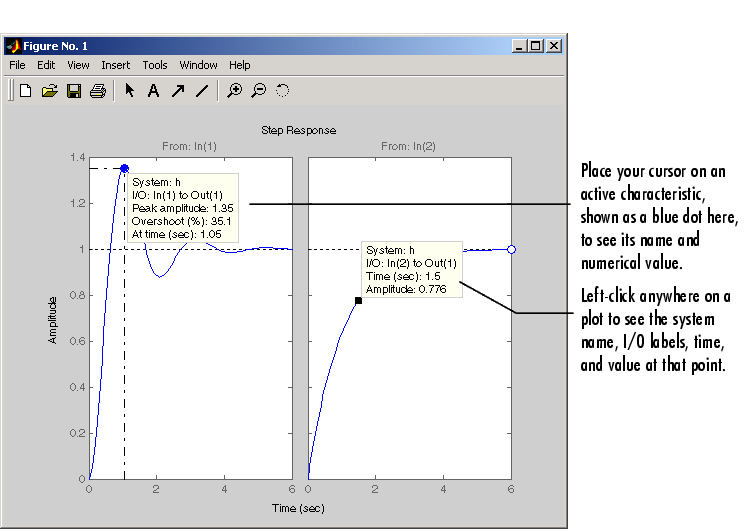Save the figure with the floppy icon
The height and width of the screenshot is (531, 750).
(74, 90)
